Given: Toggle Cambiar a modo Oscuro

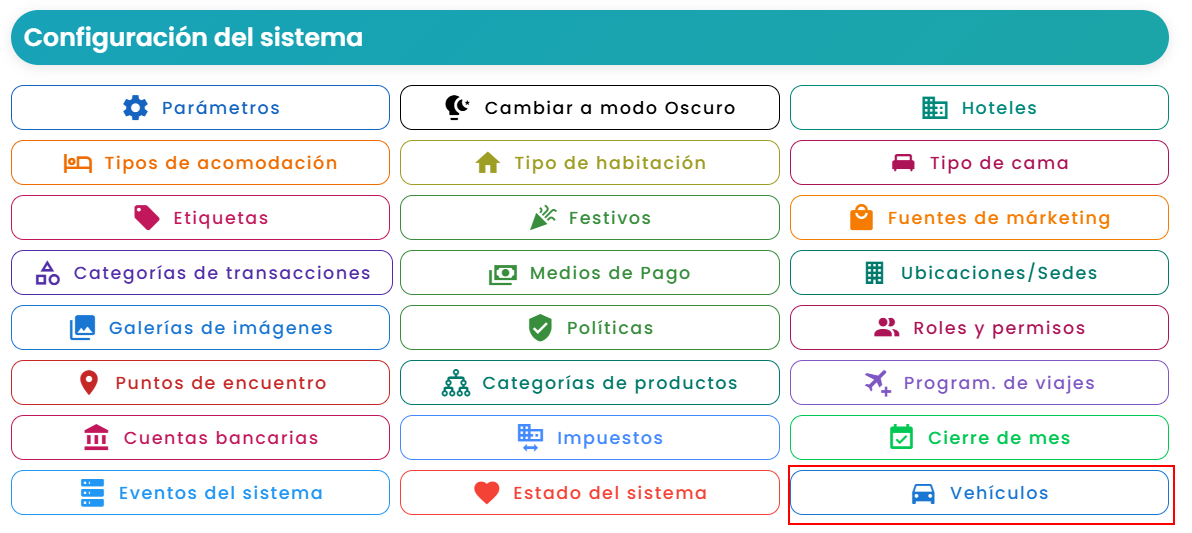Looking at the screenshot, I should (x=590, y=108).
